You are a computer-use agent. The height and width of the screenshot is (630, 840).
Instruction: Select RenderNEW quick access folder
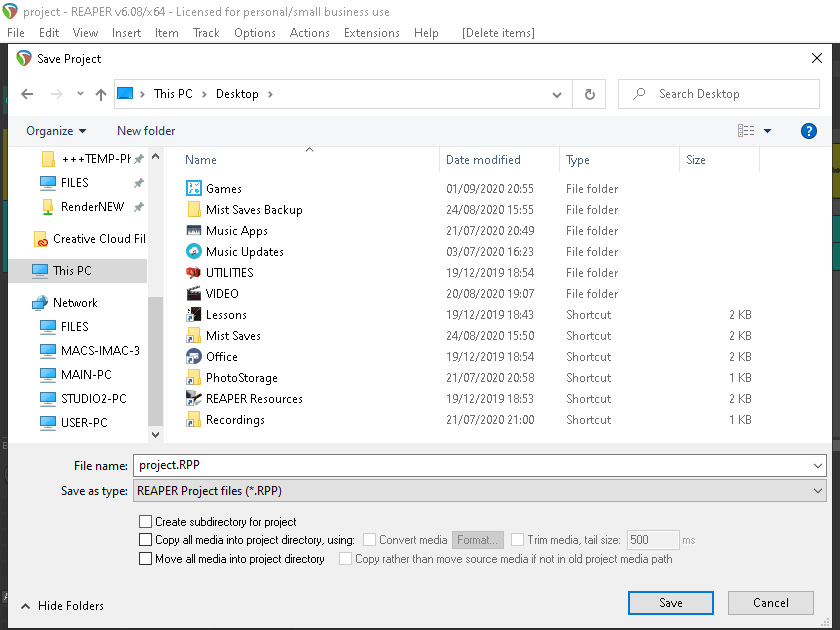(x=83, y=207)
